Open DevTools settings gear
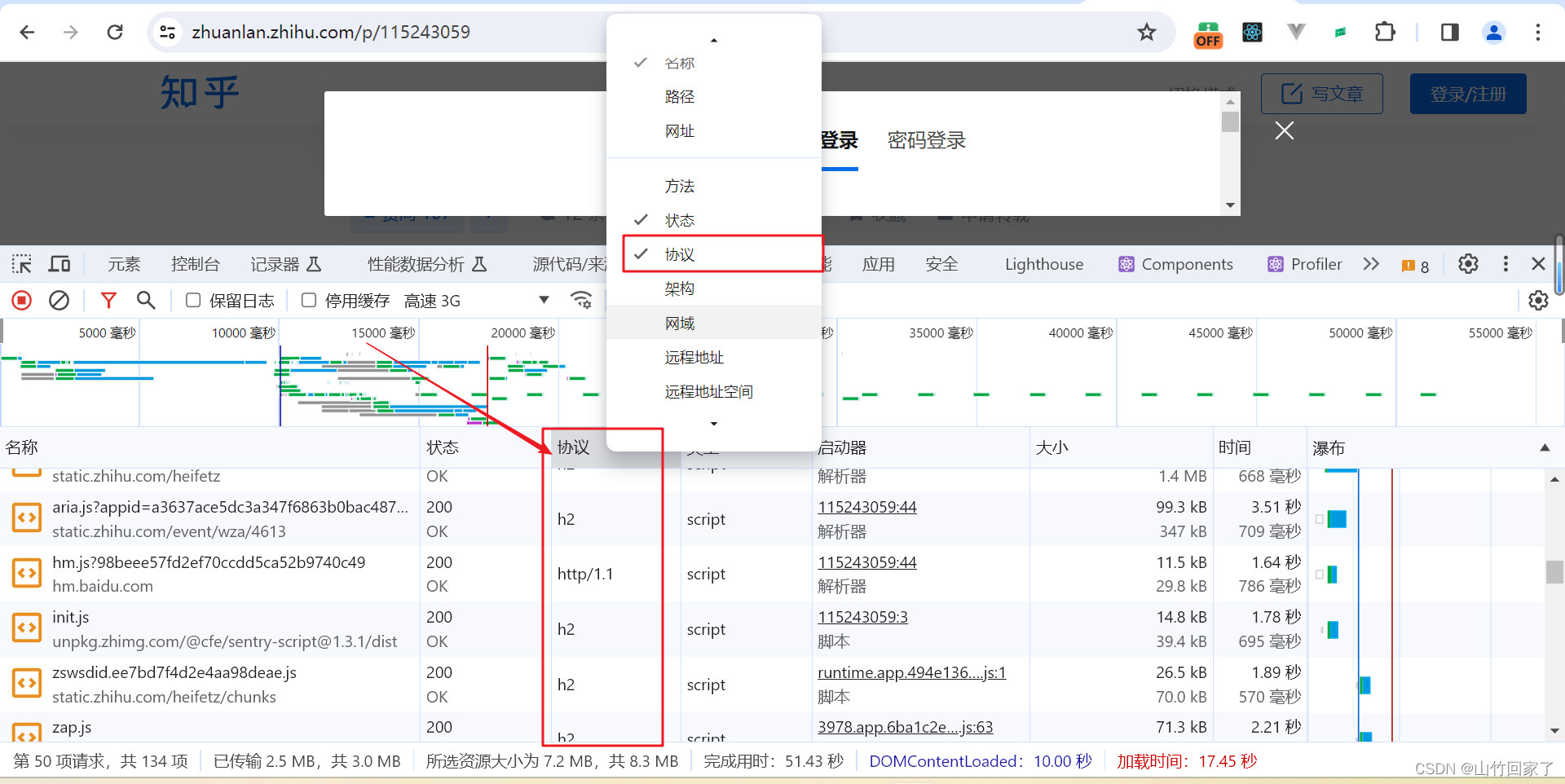Screen dimensions: 1565x784 [x=1468, y=264]
